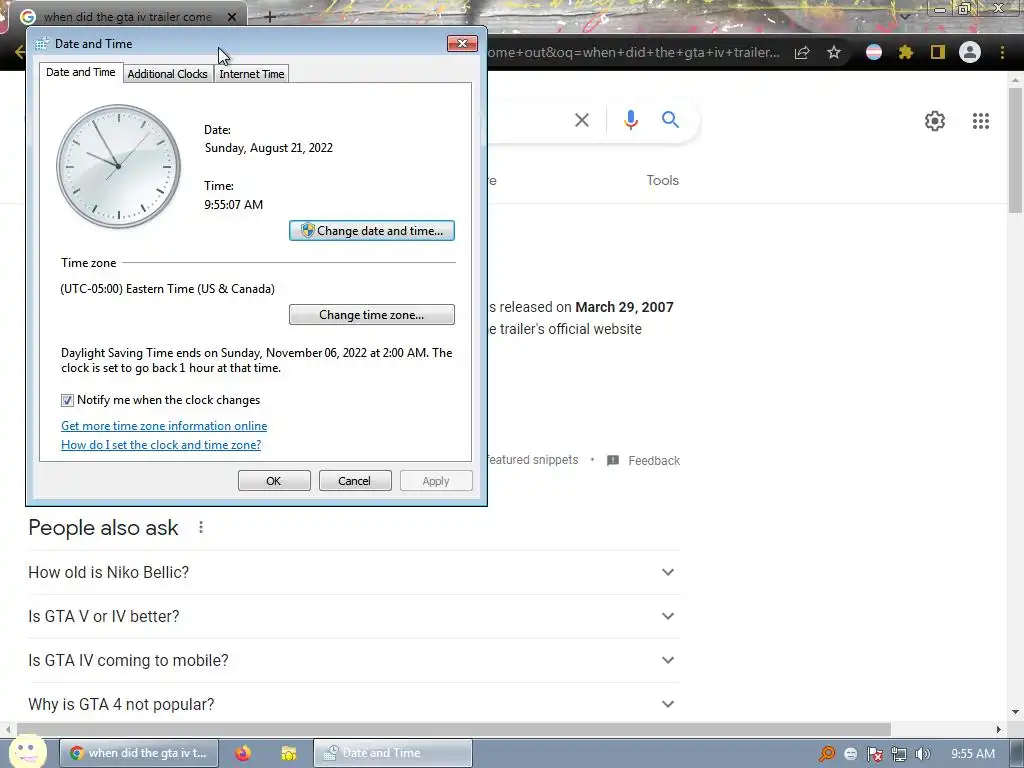Viewport: 1024px width, 768px height.
Task: Expand How old is Niko Bellic
Action: coord(354,572)
